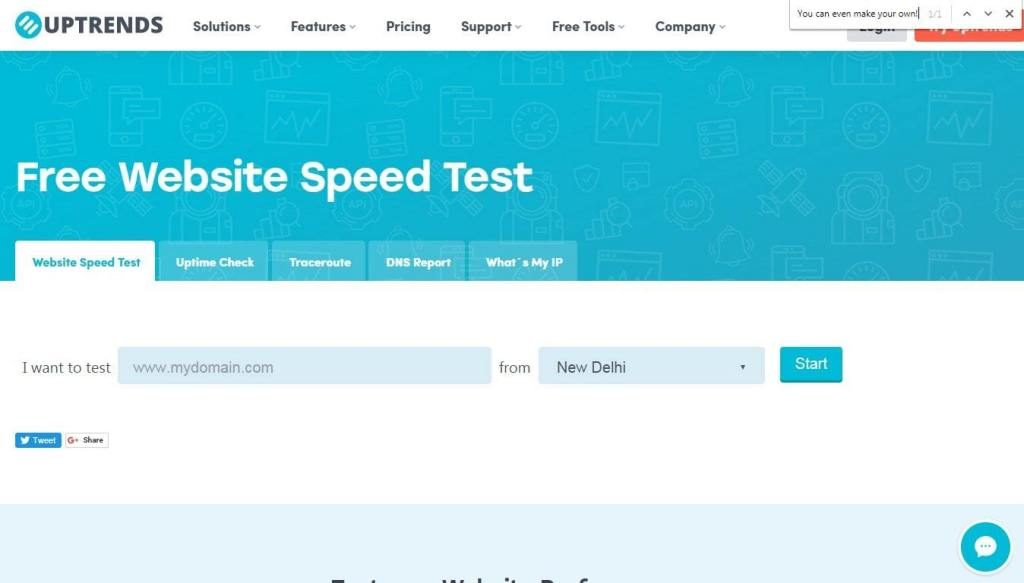Click the "I want to test" label
Image resolution: width=1024 pixels, height=583 pixels.
[66, 368]
